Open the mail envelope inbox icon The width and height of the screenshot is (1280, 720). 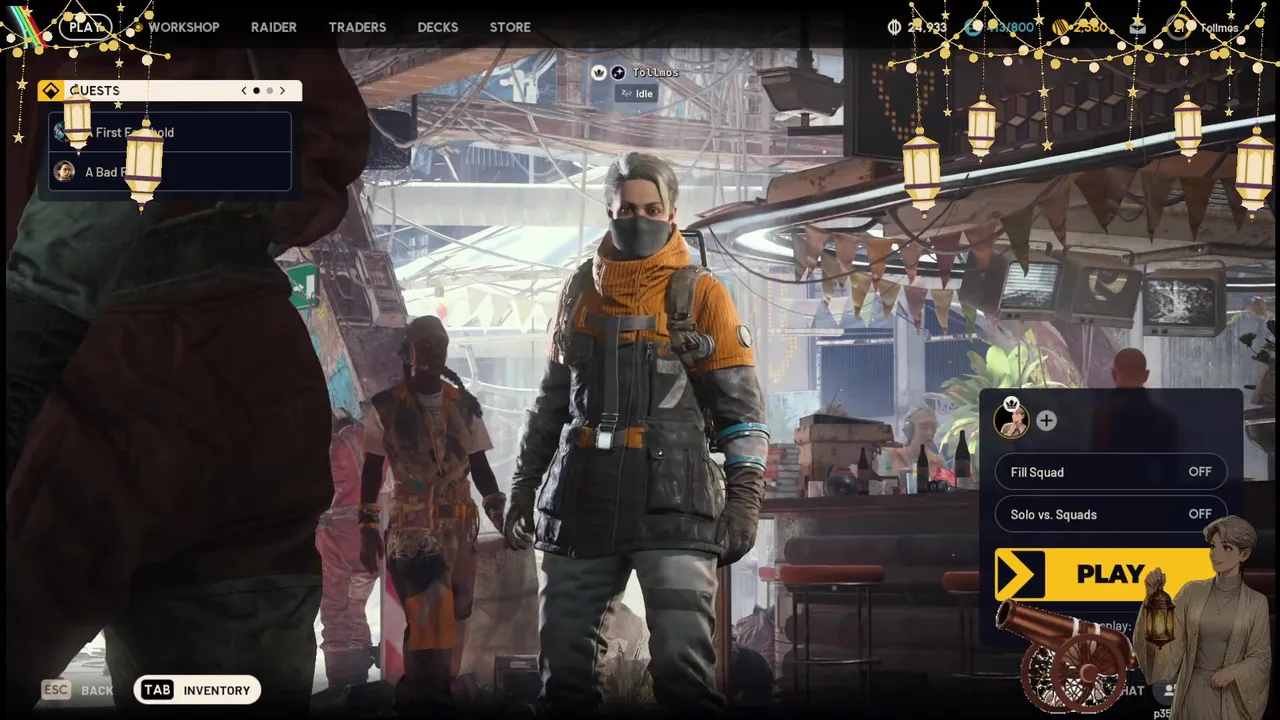click(1138, 27)
